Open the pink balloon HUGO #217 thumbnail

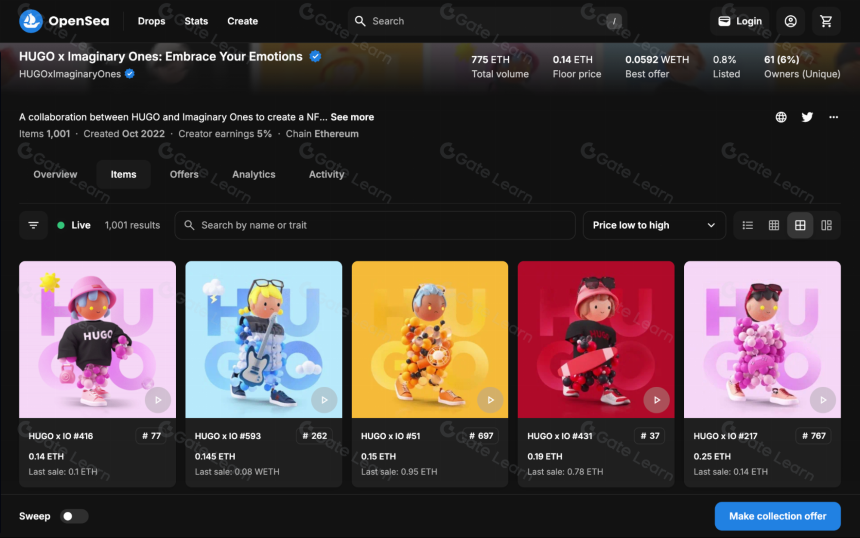tap(762, 339)
